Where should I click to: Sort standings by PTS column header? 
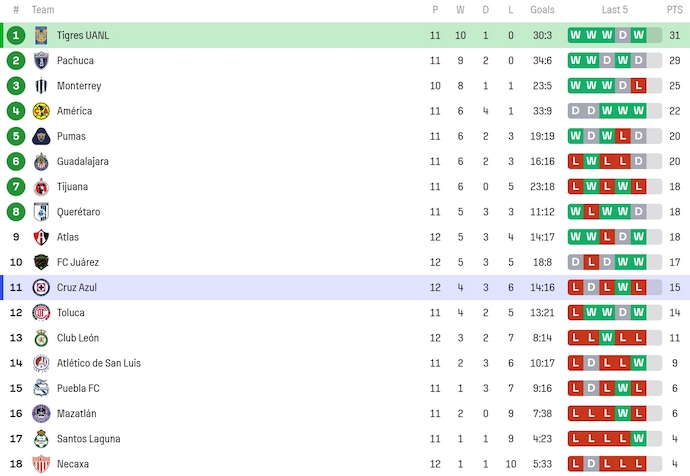click(675, 9)
